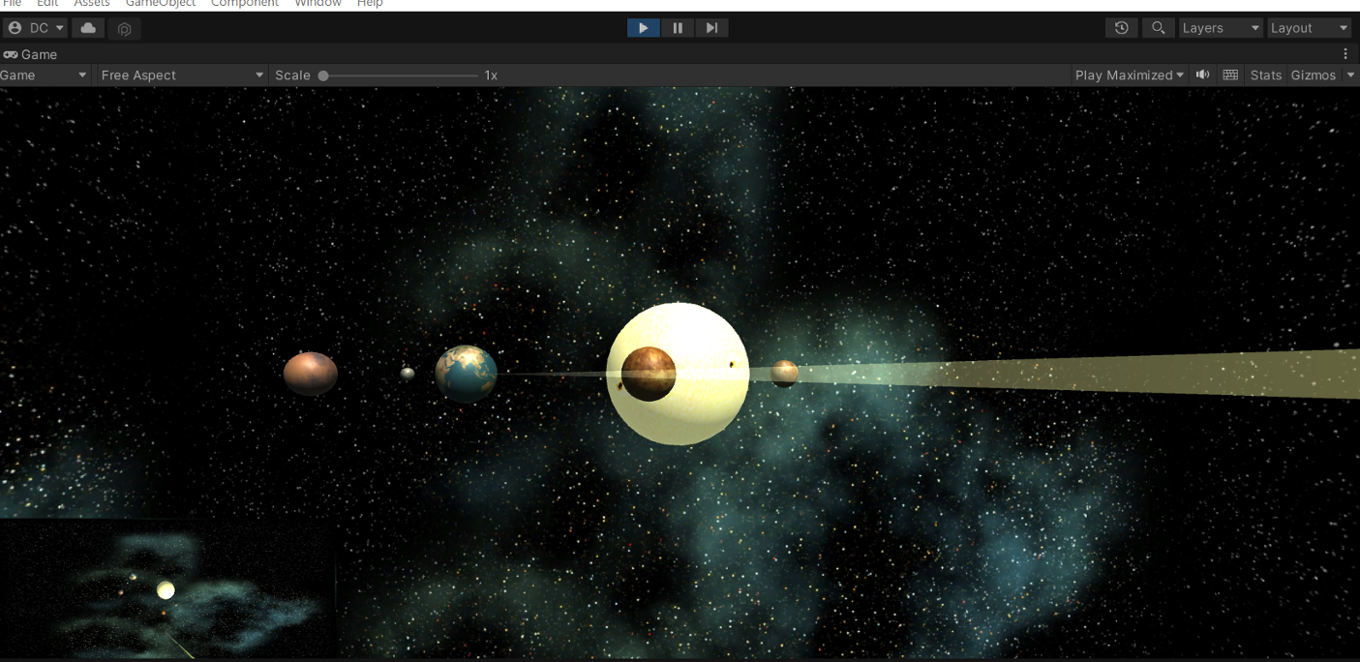Pause the running game
Image resolution: width=1360 pixels, height=662 pixels.
pos(677,28)
